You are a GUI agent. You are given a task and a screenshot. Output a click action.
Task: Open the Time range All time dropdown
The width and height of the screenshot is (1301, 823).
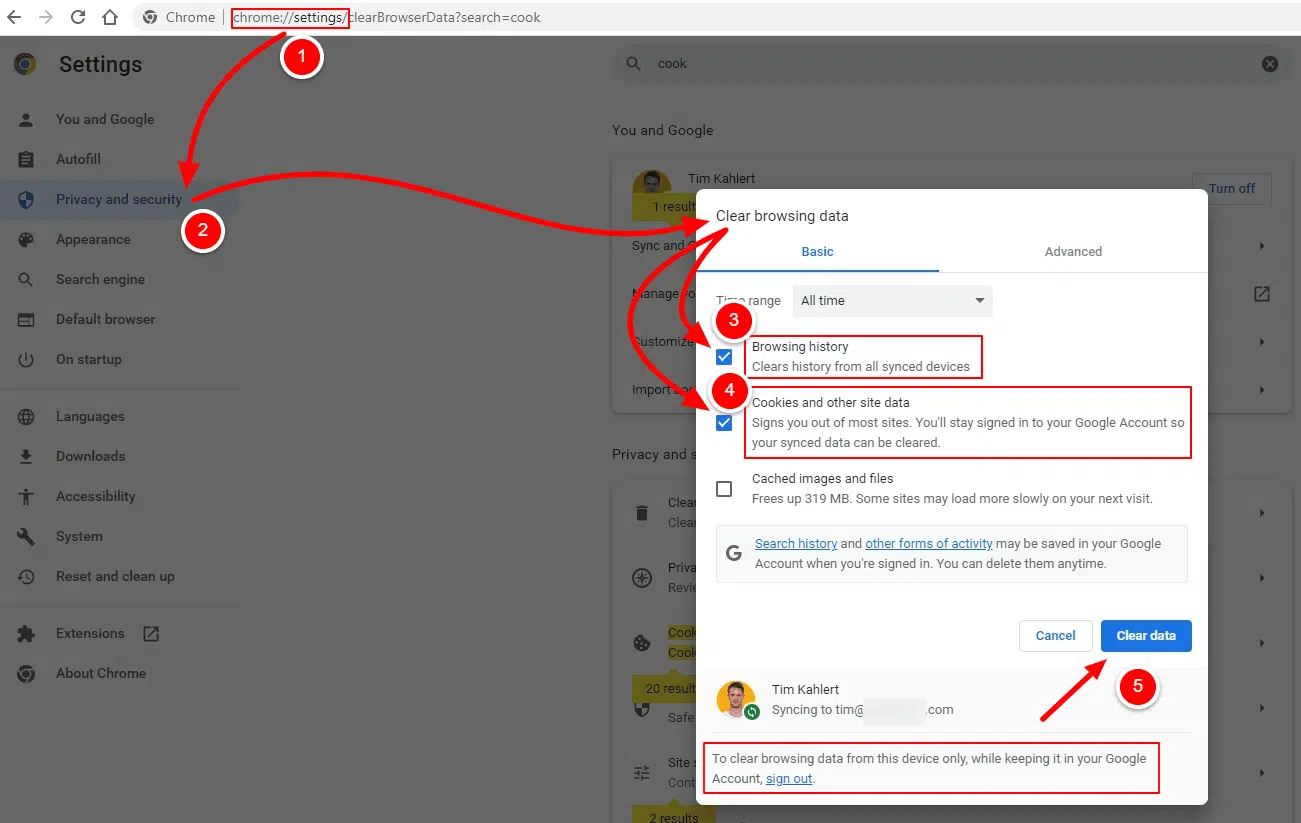pos(893,300)
